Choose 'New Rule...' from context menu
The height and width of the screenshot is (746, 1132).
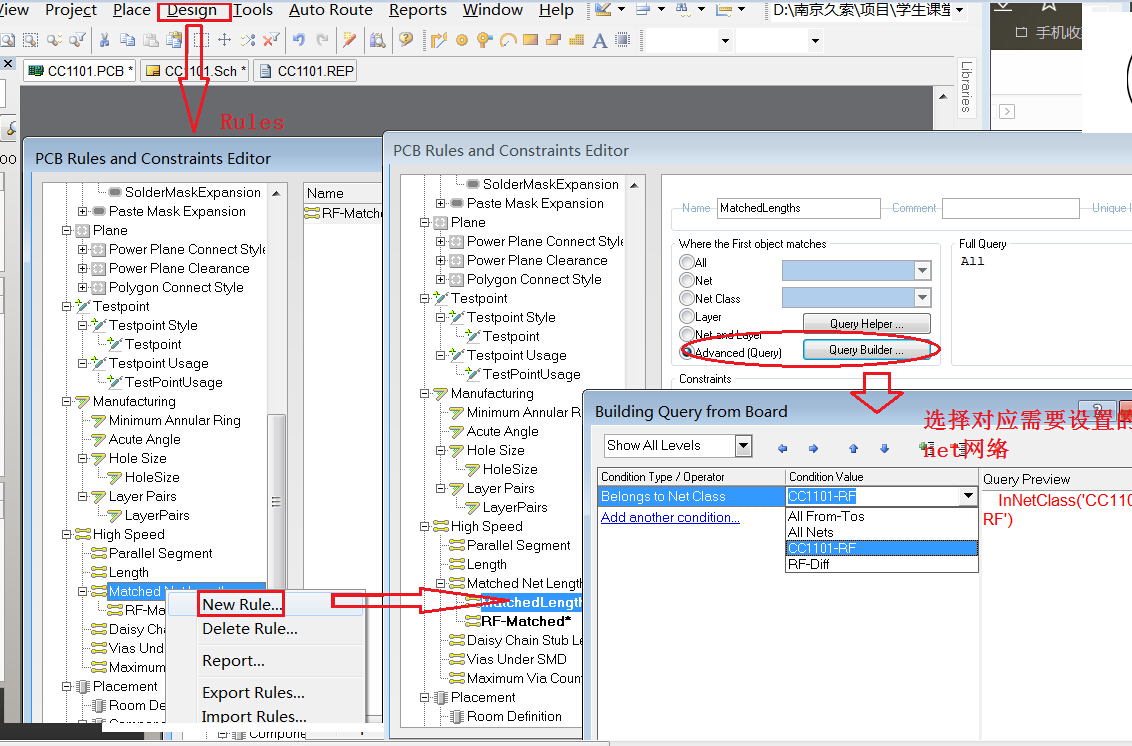pyautogui.click(x=241, y=604)
